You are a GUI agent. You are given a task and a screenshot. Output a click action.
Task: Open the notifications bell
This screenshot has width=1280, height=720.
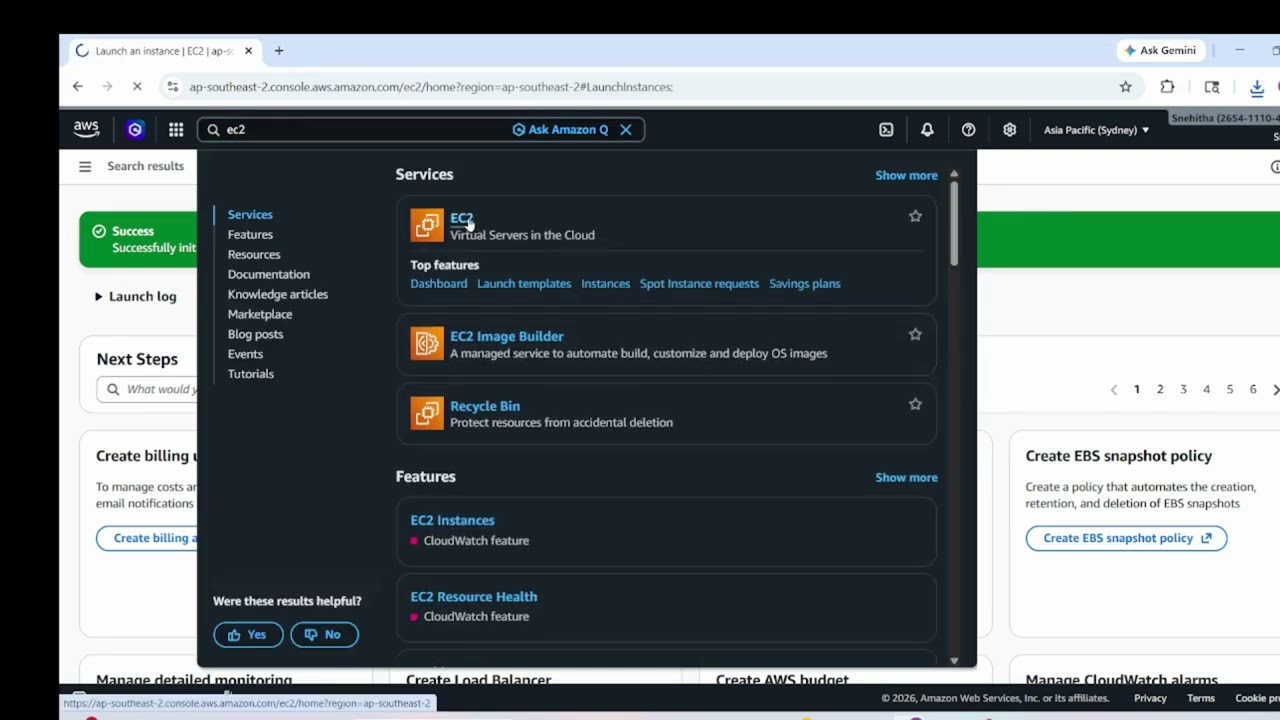[927, 129]
